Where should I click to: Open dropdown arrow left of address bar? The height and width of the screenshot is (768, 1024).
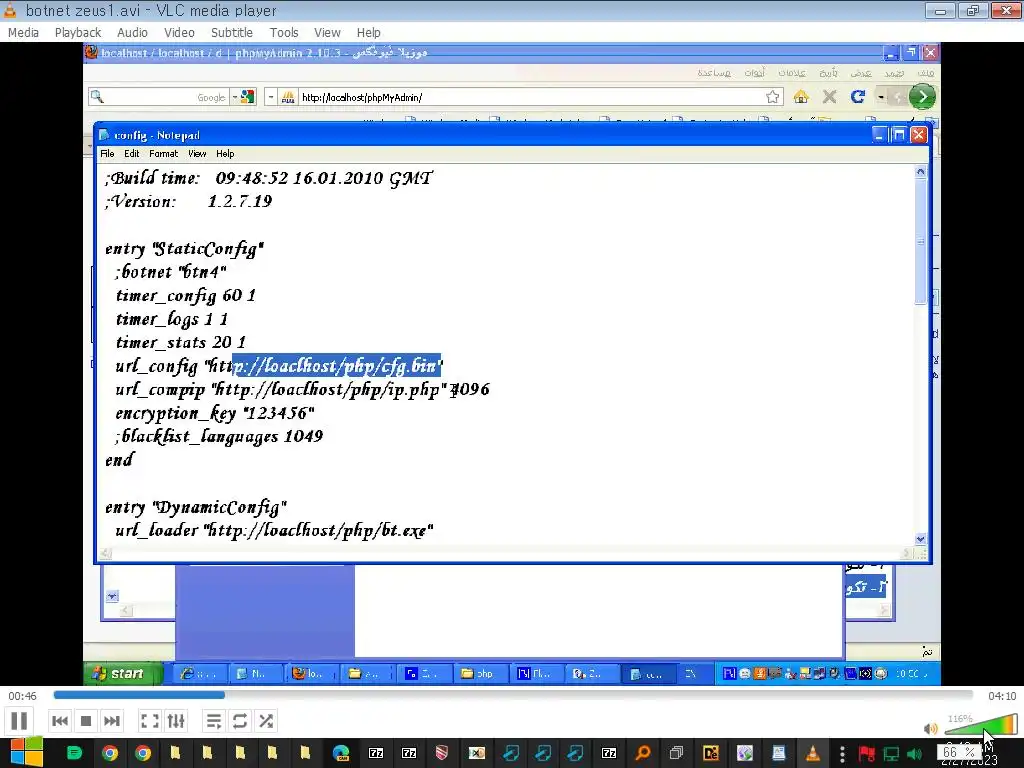270,97
